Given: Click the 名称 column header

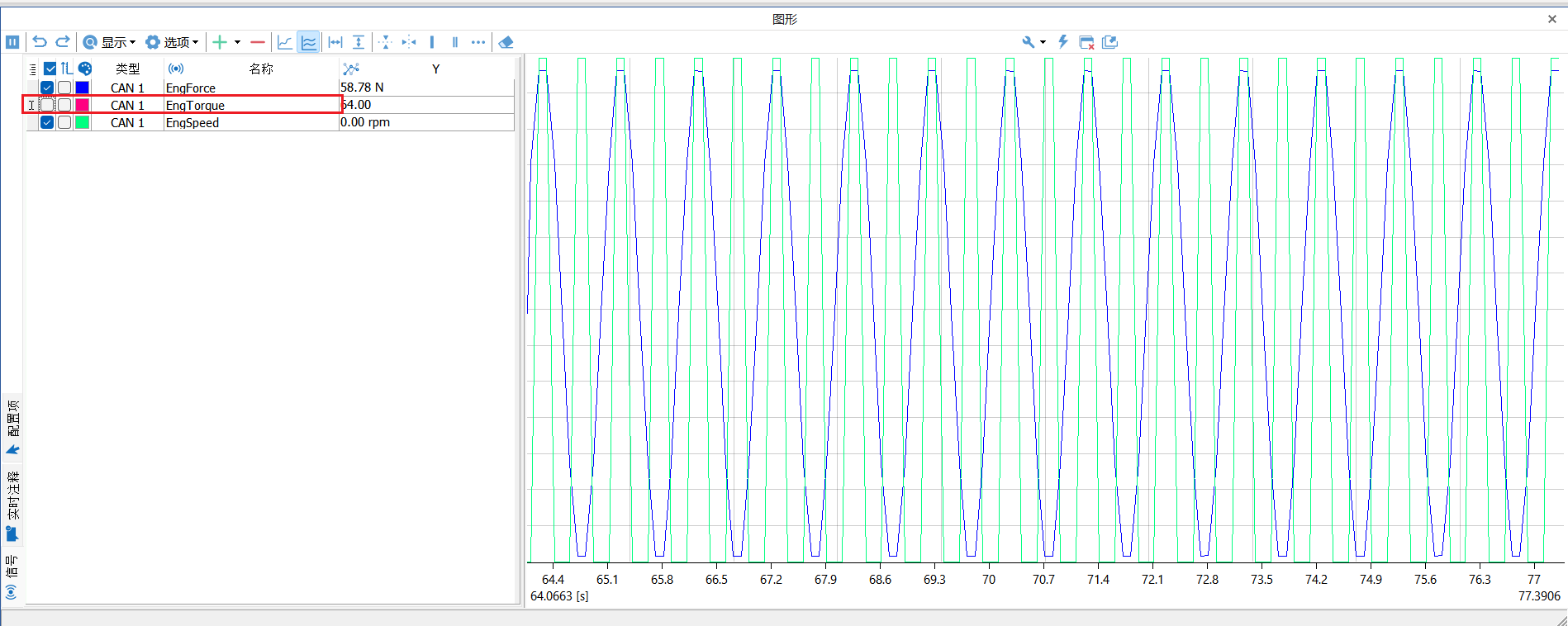Looking at the screenshot, I should pos(261,69).
